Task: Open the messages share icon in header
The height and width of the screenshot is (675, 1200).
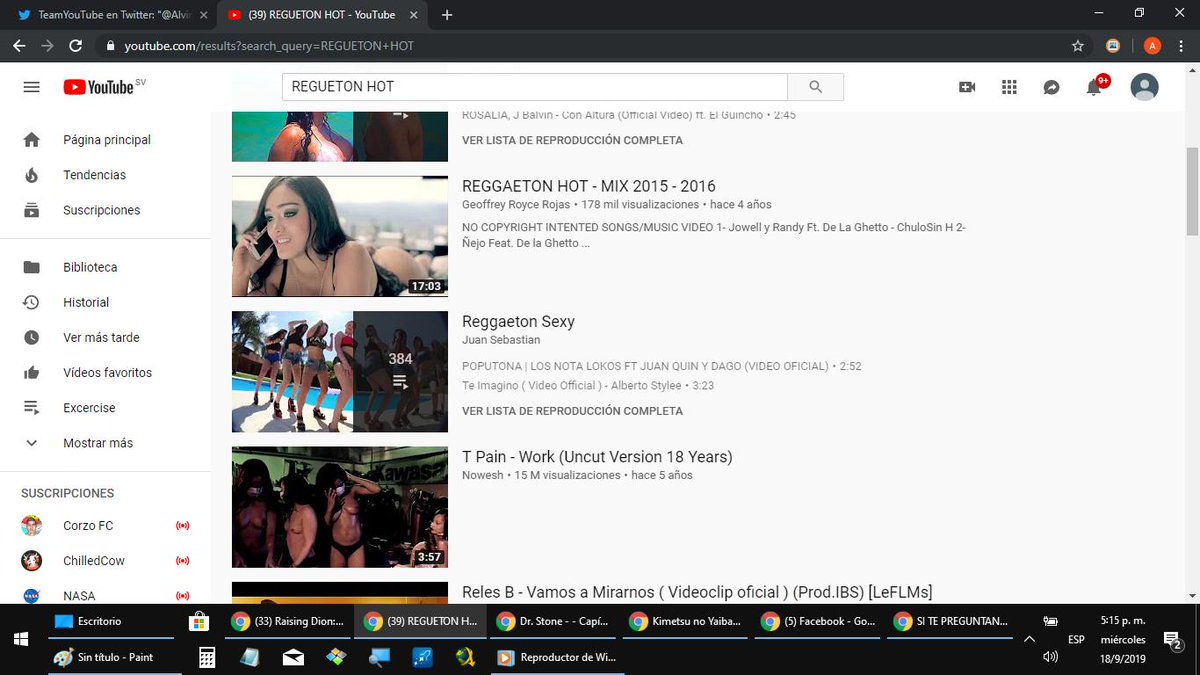Action: (1051, 87)
